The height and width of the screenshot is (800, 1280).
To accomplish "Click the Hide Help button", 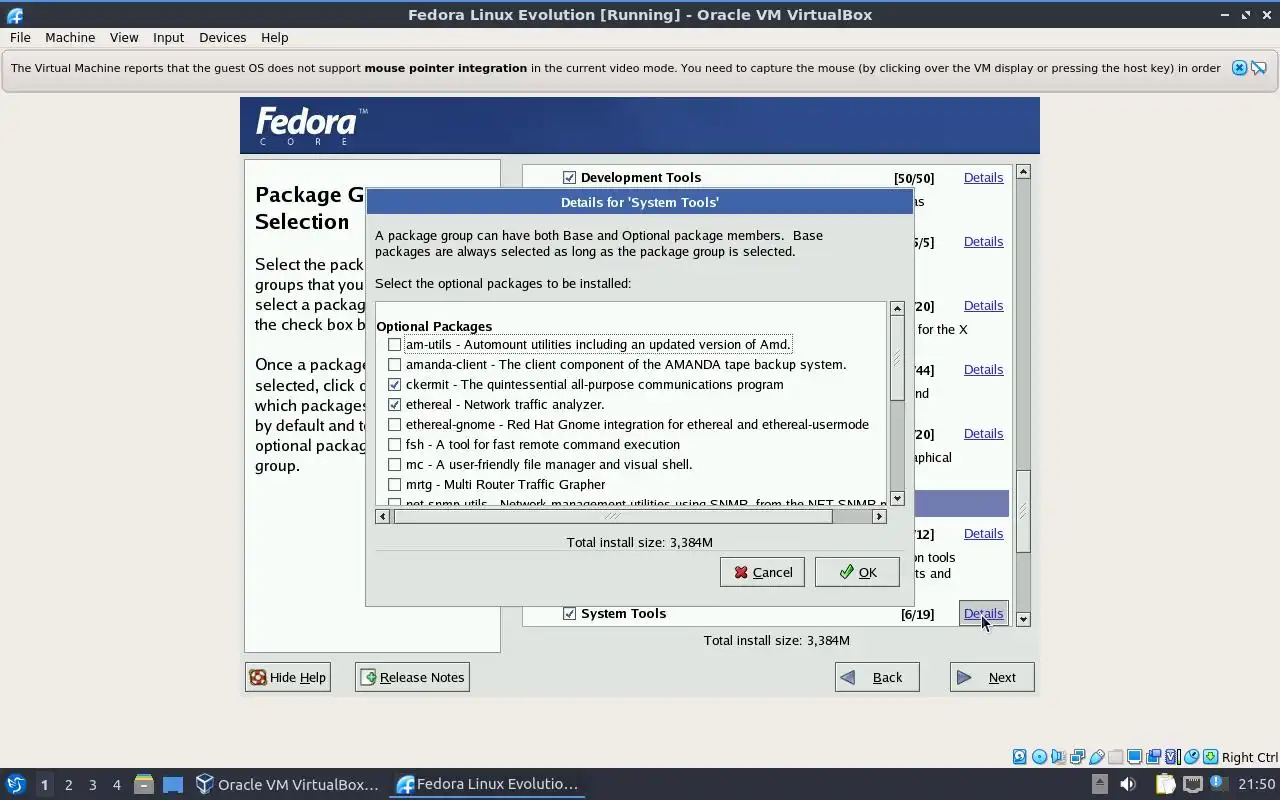I will [288, 677].
